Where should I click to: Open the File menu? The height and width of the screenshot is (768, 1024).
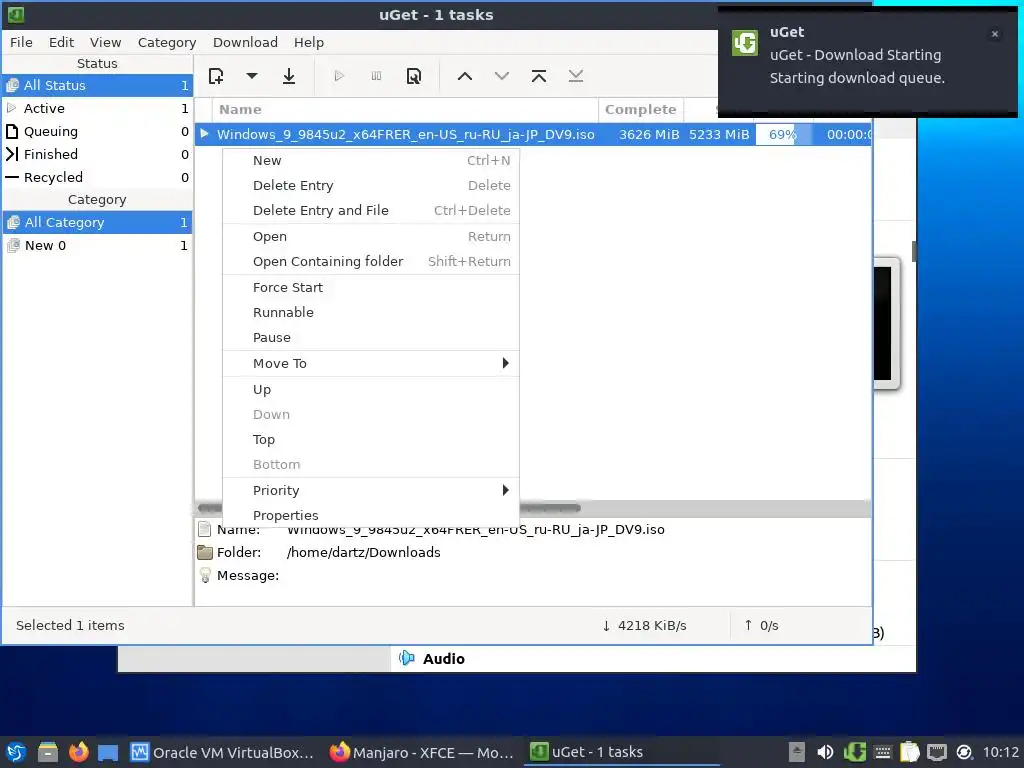pyautogui.click(x=21, y=42)
